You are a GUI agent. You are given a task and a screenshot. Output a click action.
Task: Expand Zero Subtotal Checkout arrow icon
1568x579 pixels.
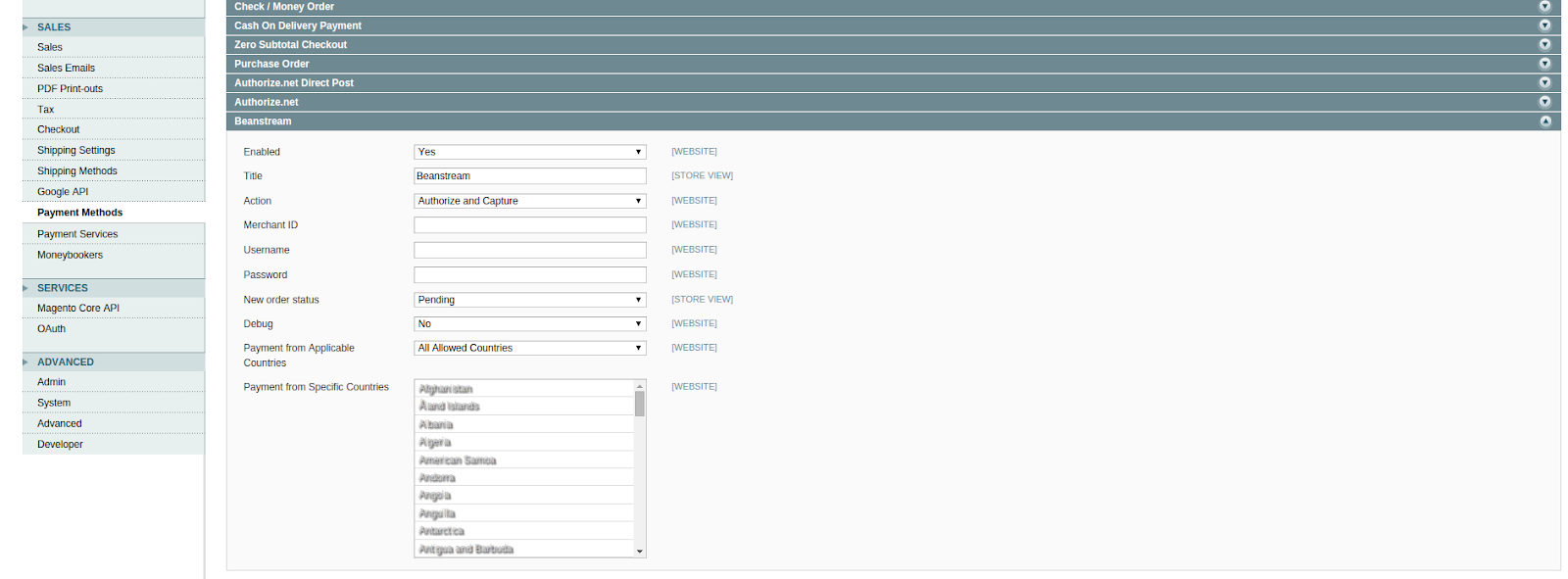pos(1544,45)
